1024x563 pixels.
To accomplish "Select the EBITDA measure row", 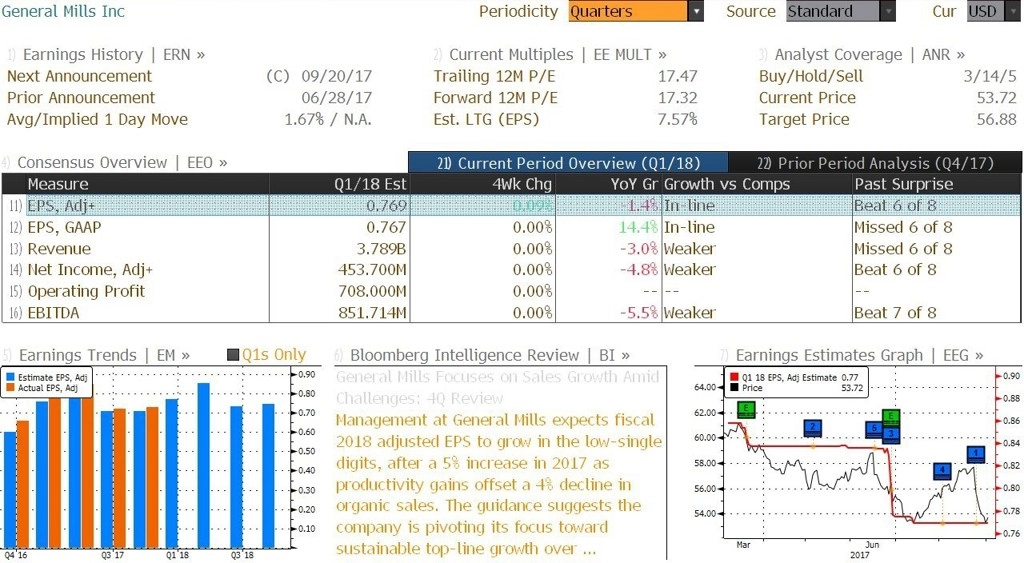I will coord(511,312).
